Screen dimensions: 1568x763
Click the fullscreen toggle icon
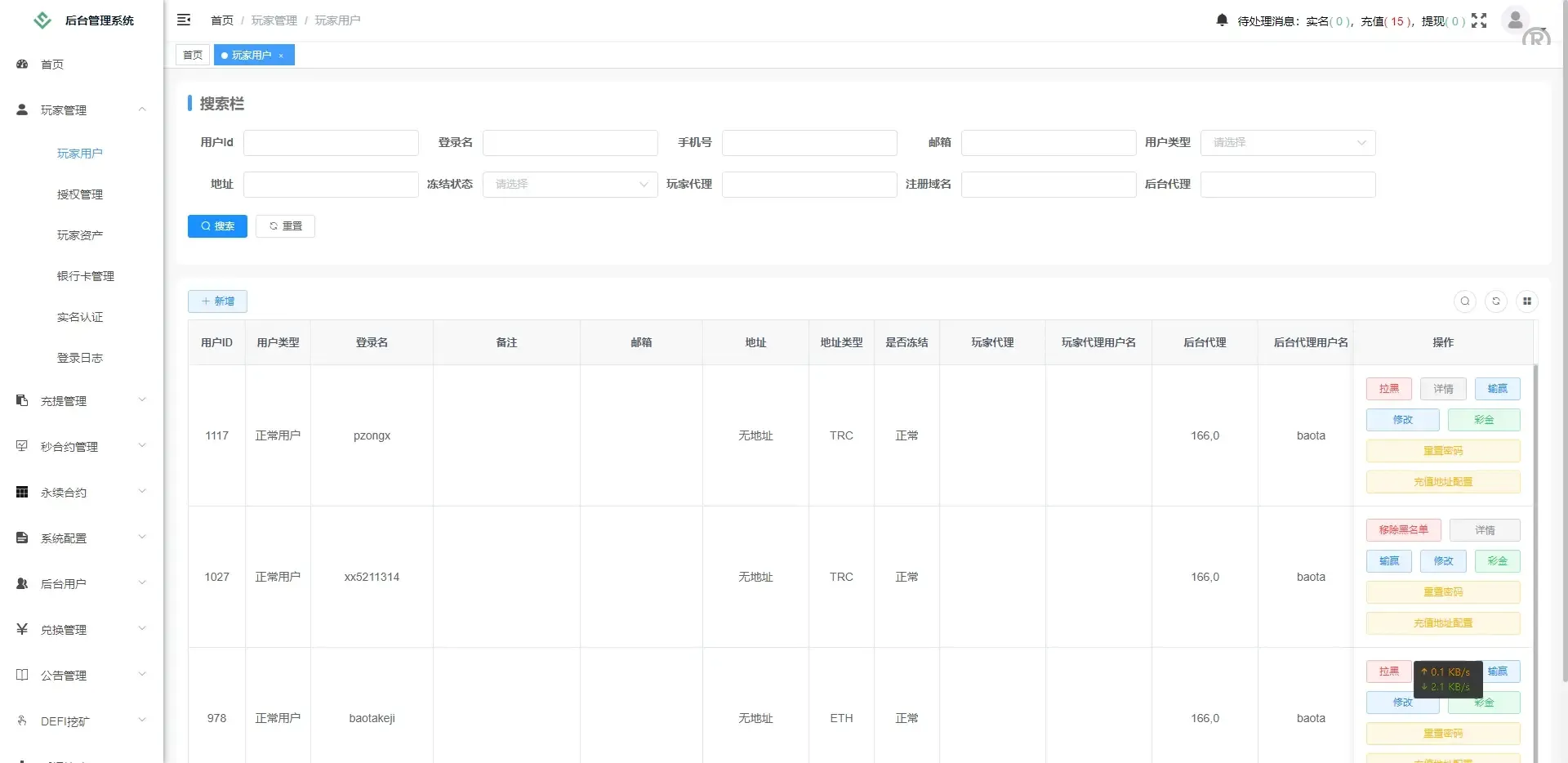1480,20
